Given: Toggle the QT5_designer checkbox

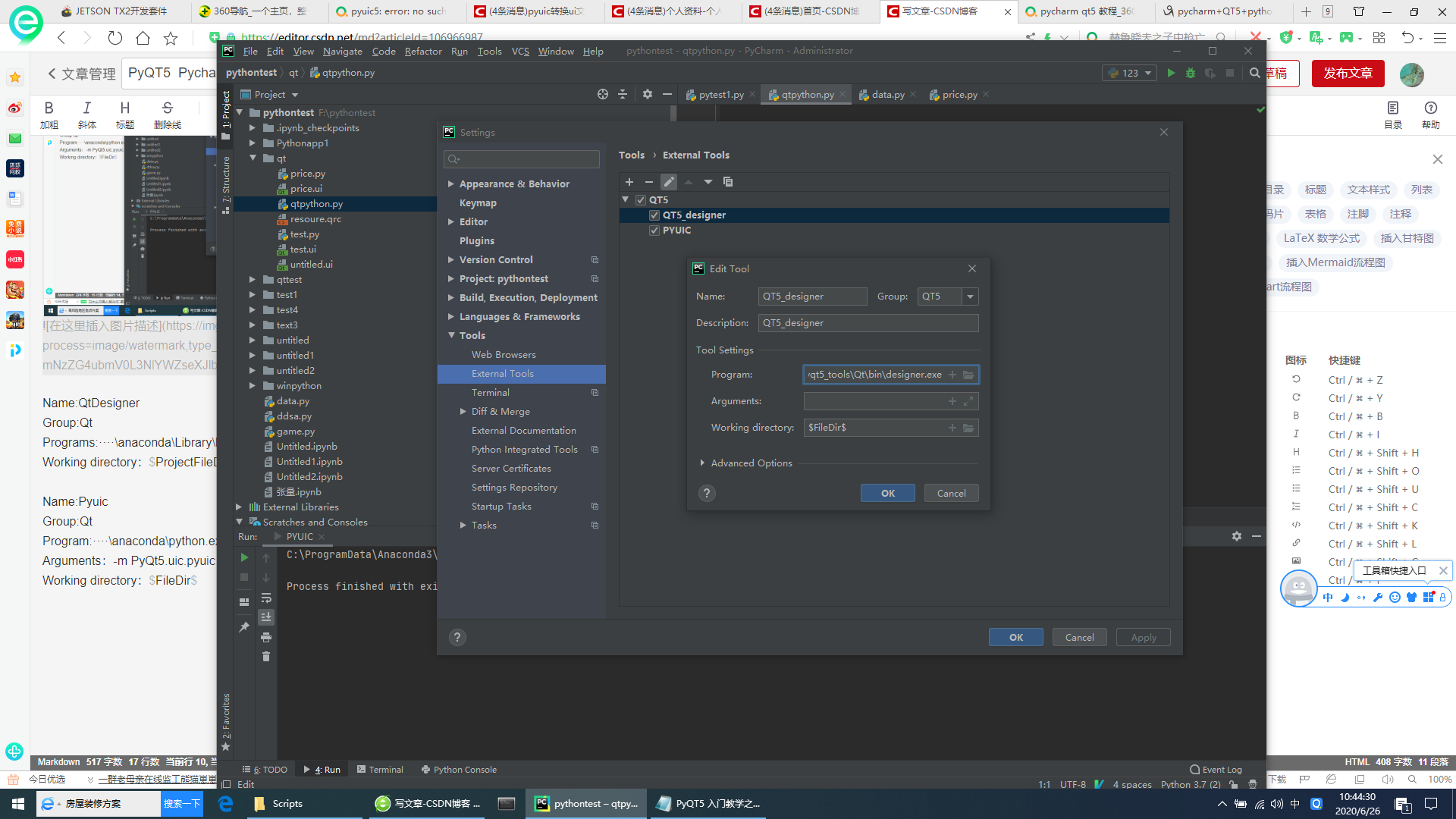Looking at the screenshot, I should (x=654, y=215).
